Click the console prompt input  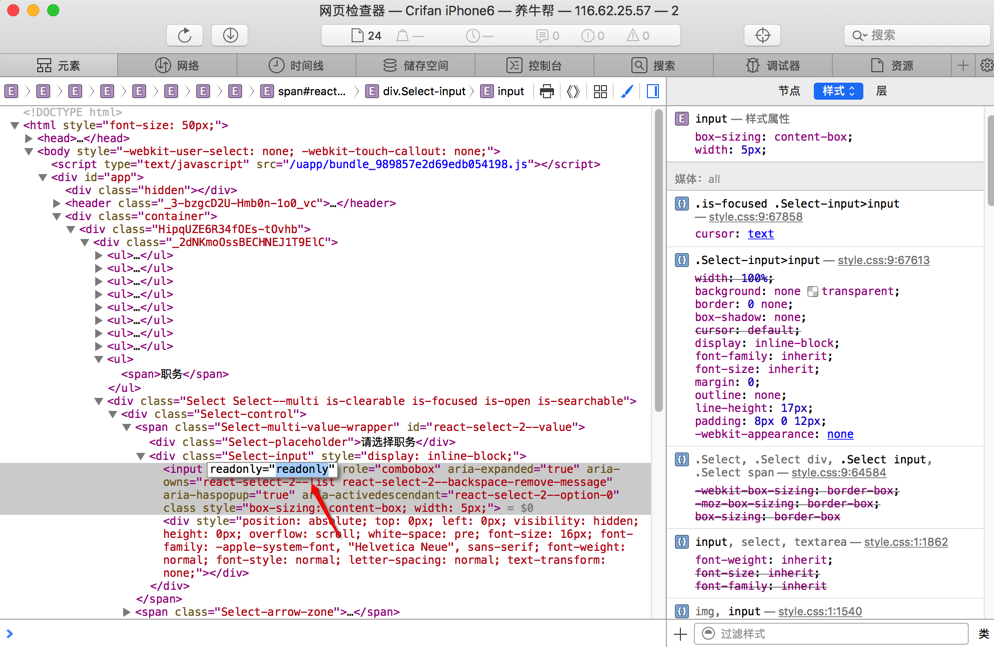coord(333,634)
